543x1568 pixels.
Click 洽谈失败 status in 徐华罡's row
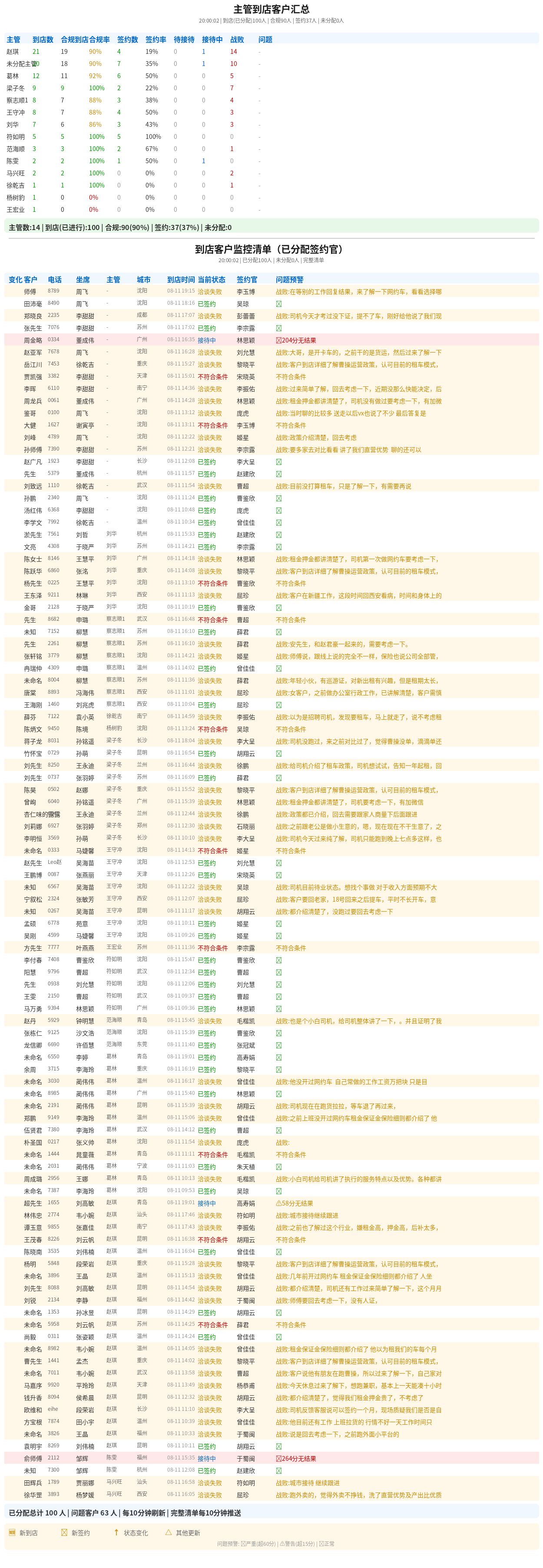click(210, 1495)
